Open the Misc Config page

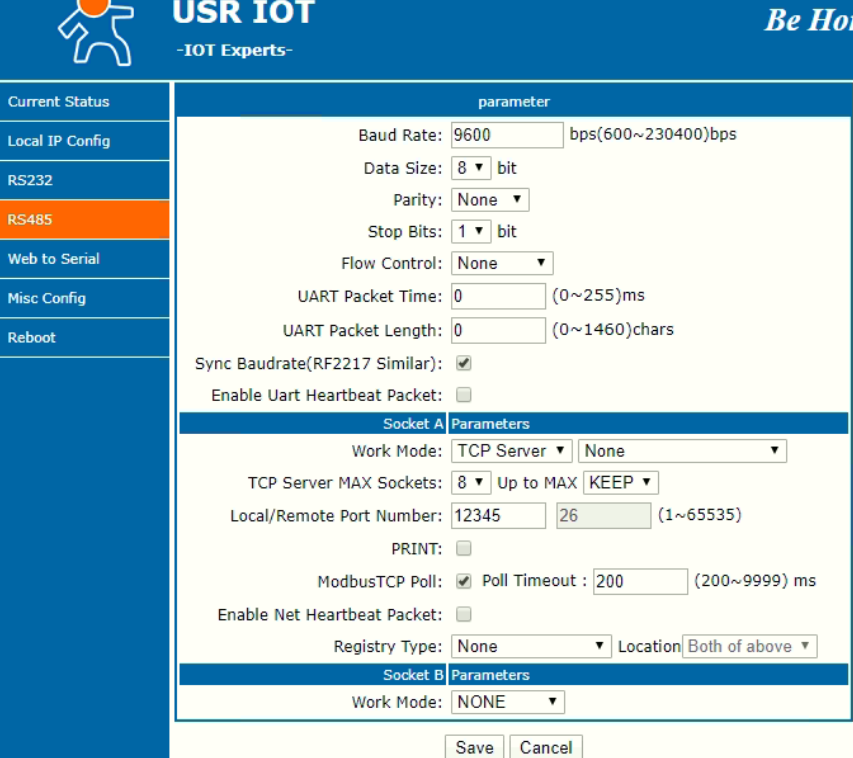pyautogui.click(x=84, y=298)
